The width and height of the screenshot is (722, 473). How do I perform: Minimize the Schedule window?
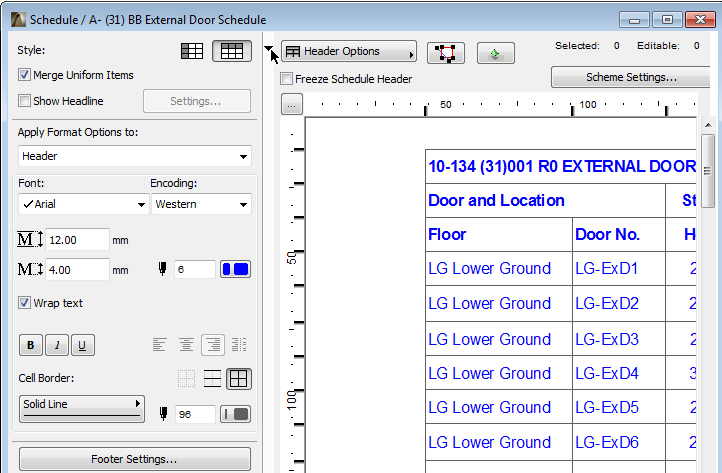coord(635,20)
